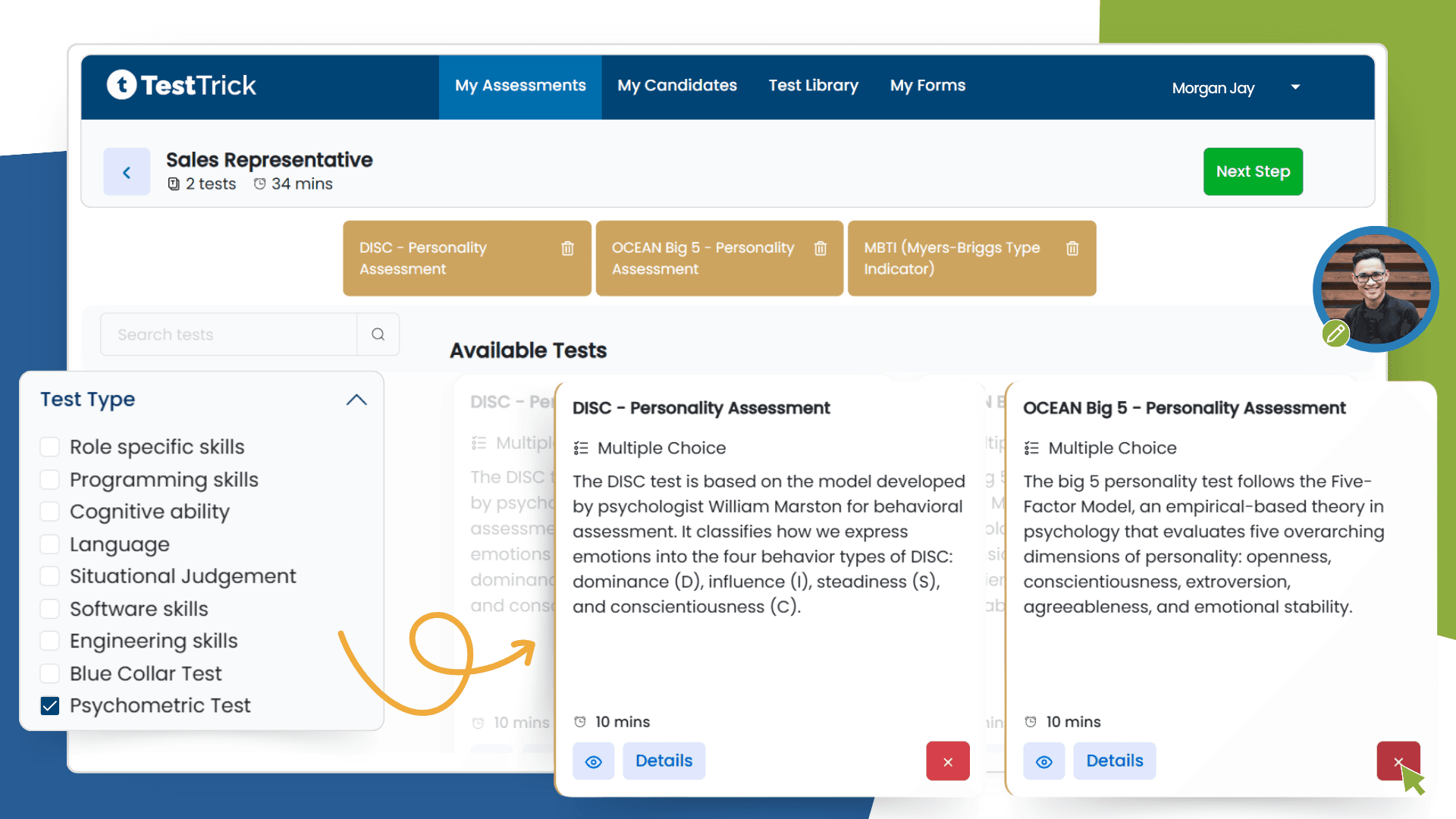Viewport: 1456px width, 819px height.
Task: Switch to the Test Library tab
Action: pyautogui.click(x=813, y=85)
